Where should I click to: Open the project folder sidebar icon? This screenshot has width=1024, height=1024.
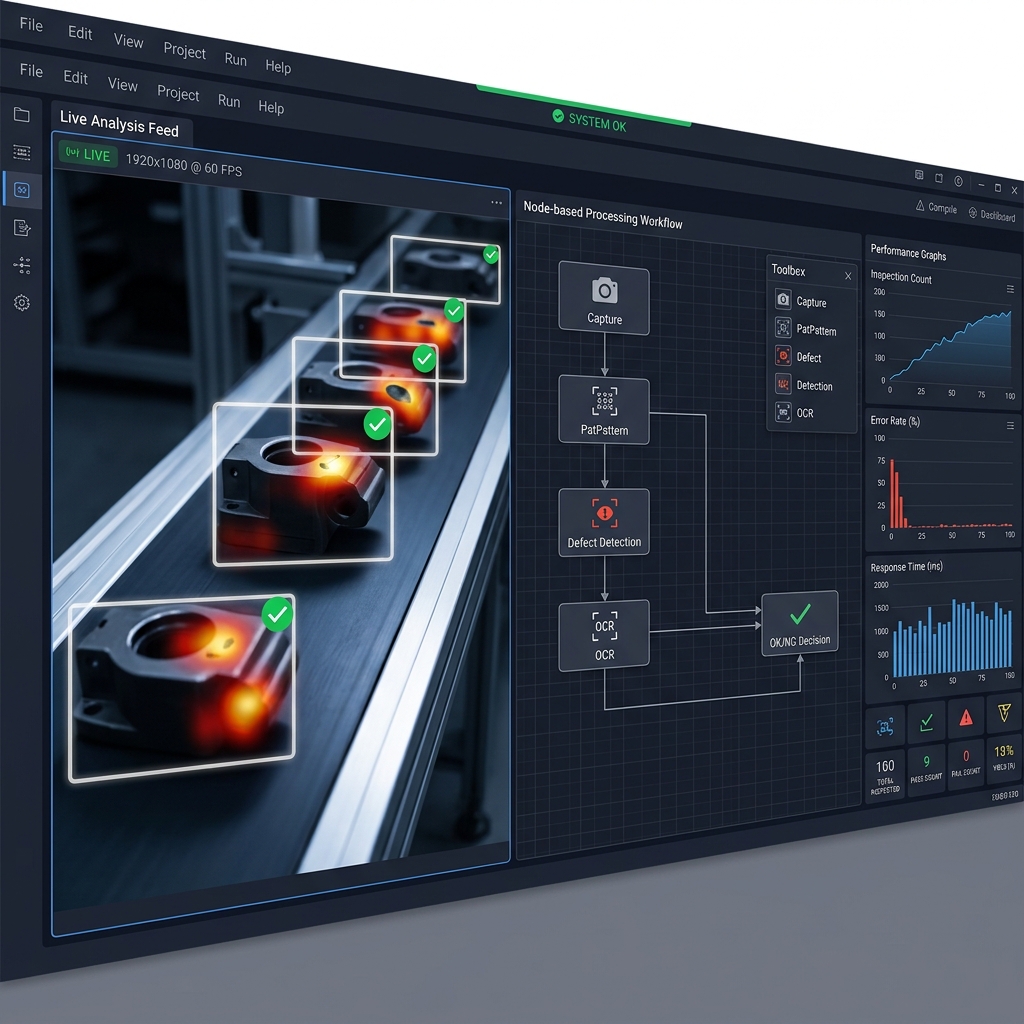22,115
